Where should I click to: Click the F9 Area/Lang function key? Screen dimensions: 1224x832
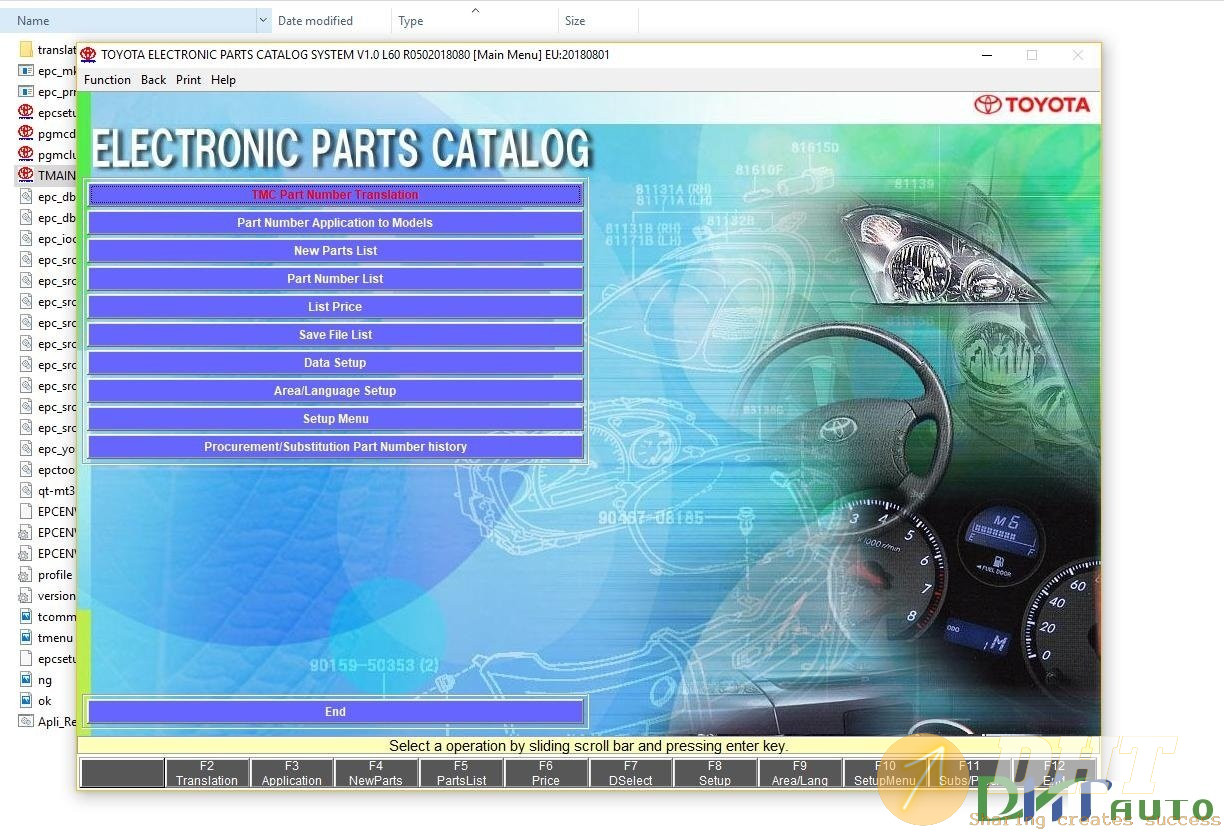(800, 773)
